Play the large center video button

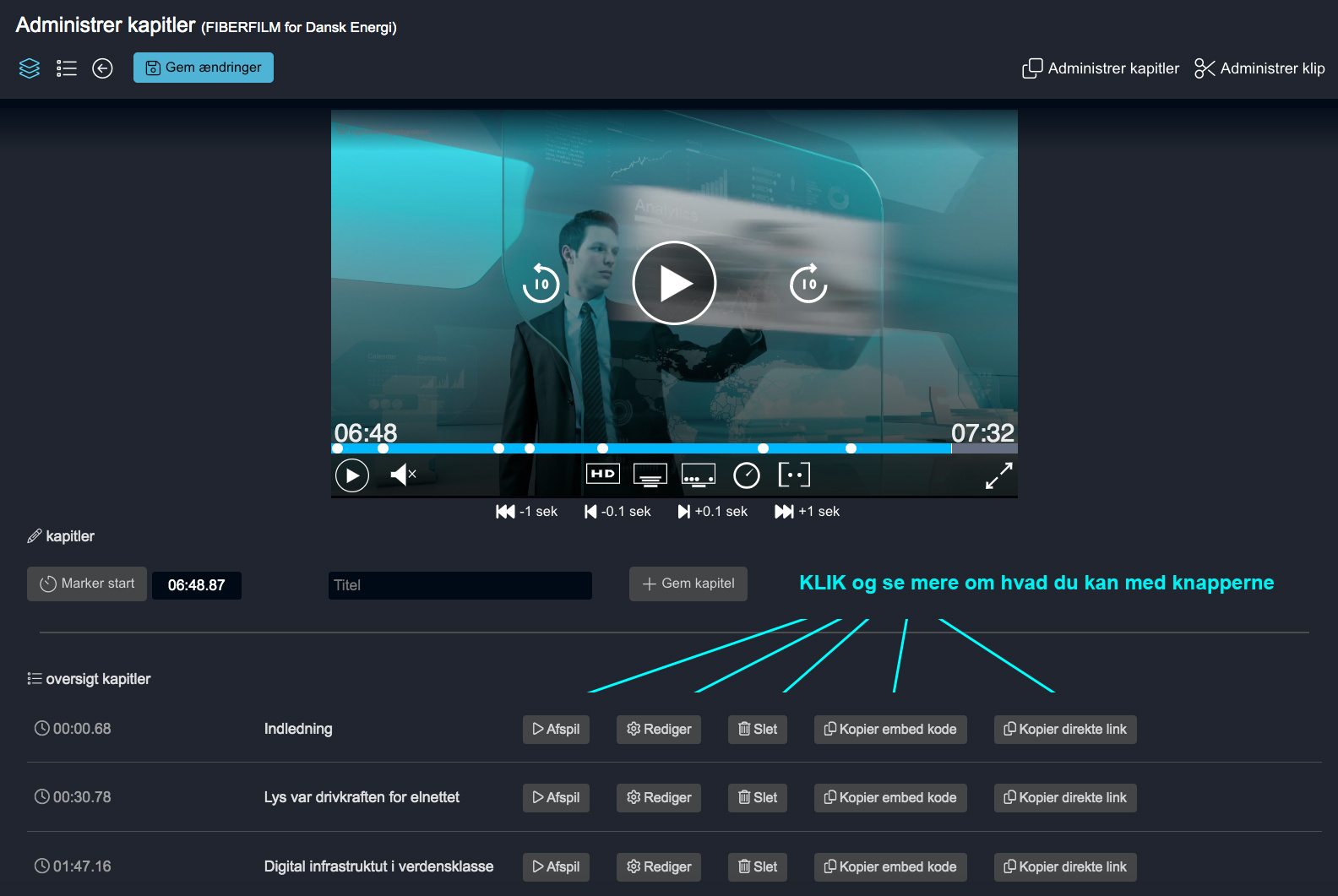click(674, 283)
